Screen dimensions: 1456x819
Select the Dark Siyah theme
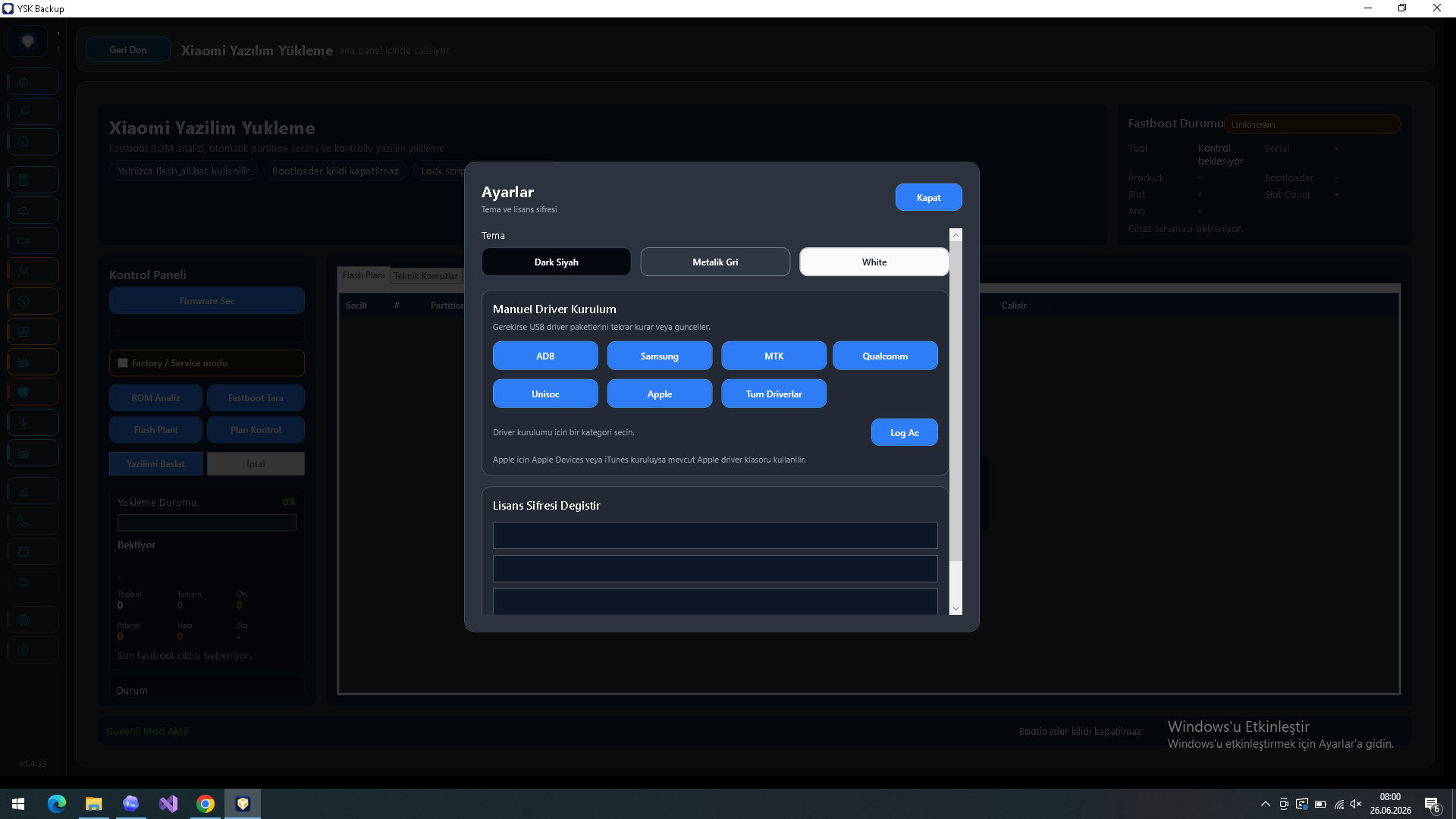click(556, 262)
